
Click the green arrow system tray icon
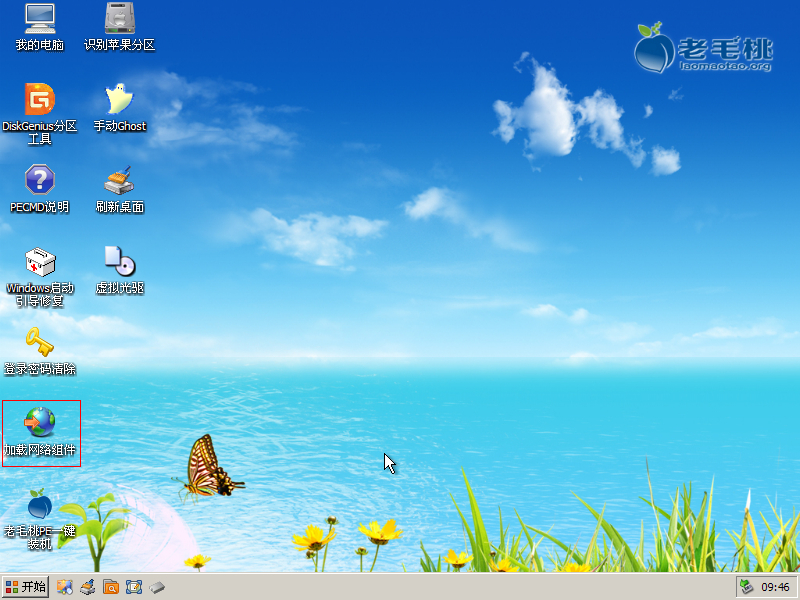746,587
